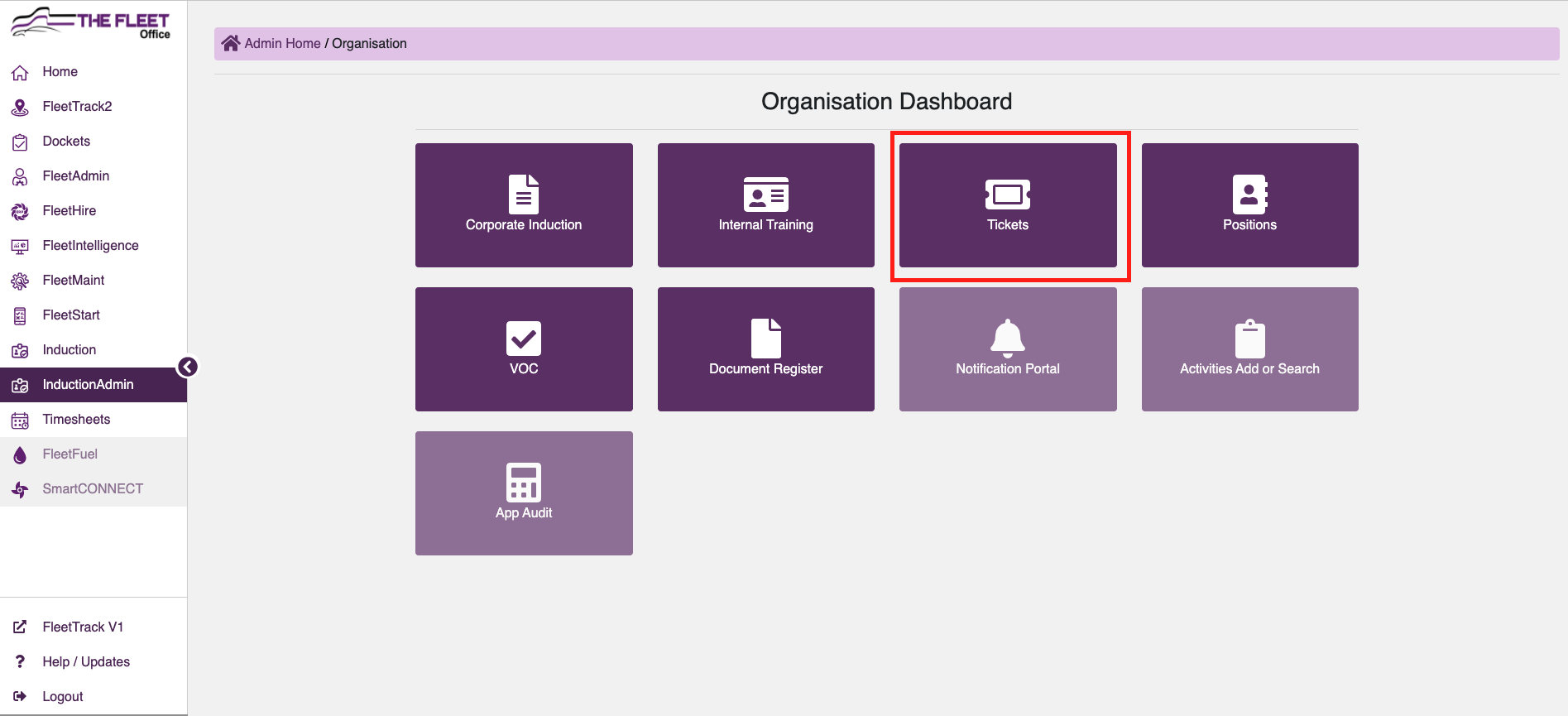This screenshot has width=1568, height=716.
Task: Select FleetMaint in the sidebar
Action: tap(94, 281)
